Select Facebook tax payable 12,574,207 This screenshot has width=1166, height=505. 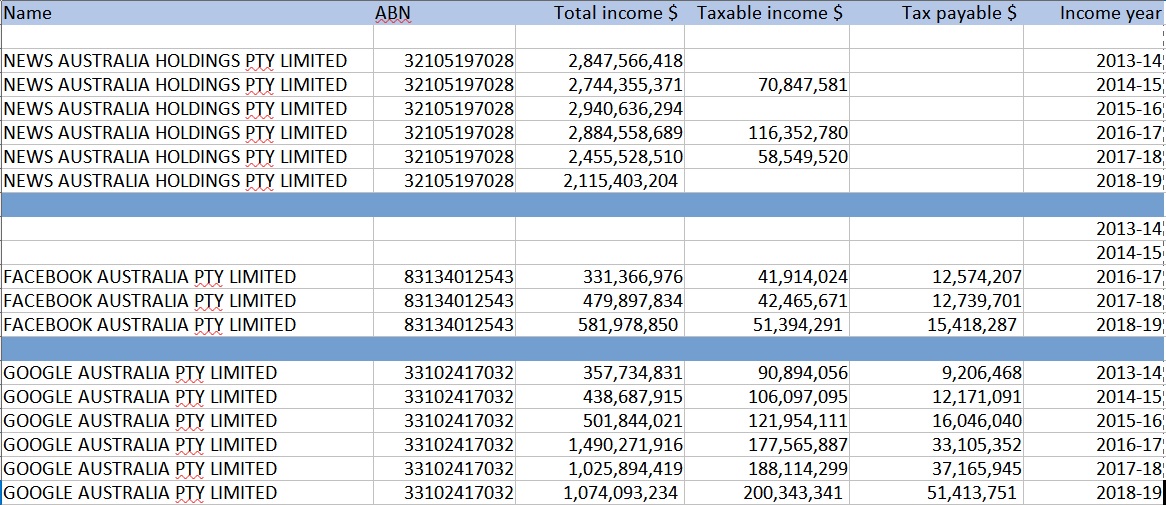(936, 277)
